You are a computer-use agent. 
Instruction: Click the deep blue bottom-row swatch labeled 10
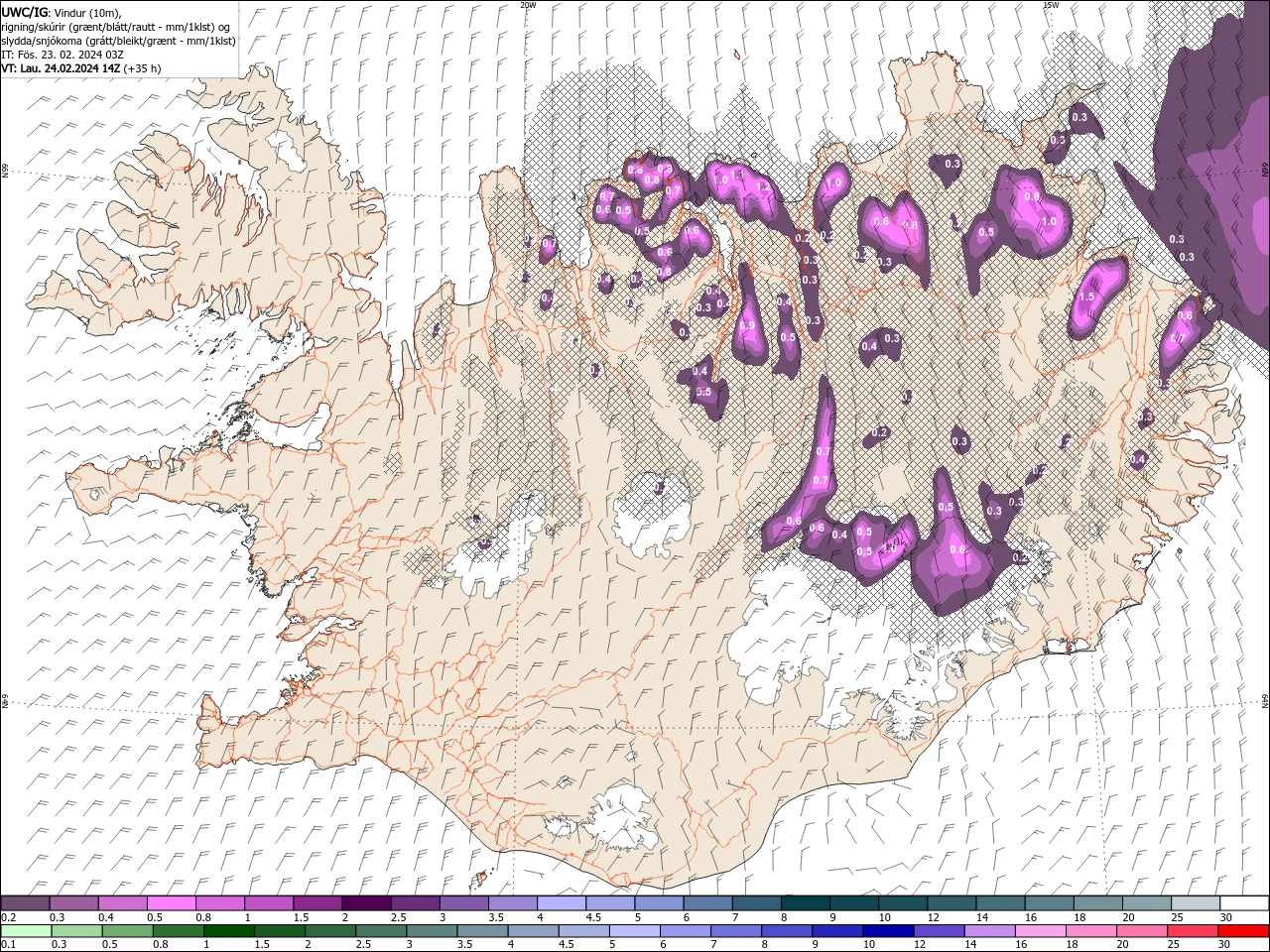click(x=888, y=931)
